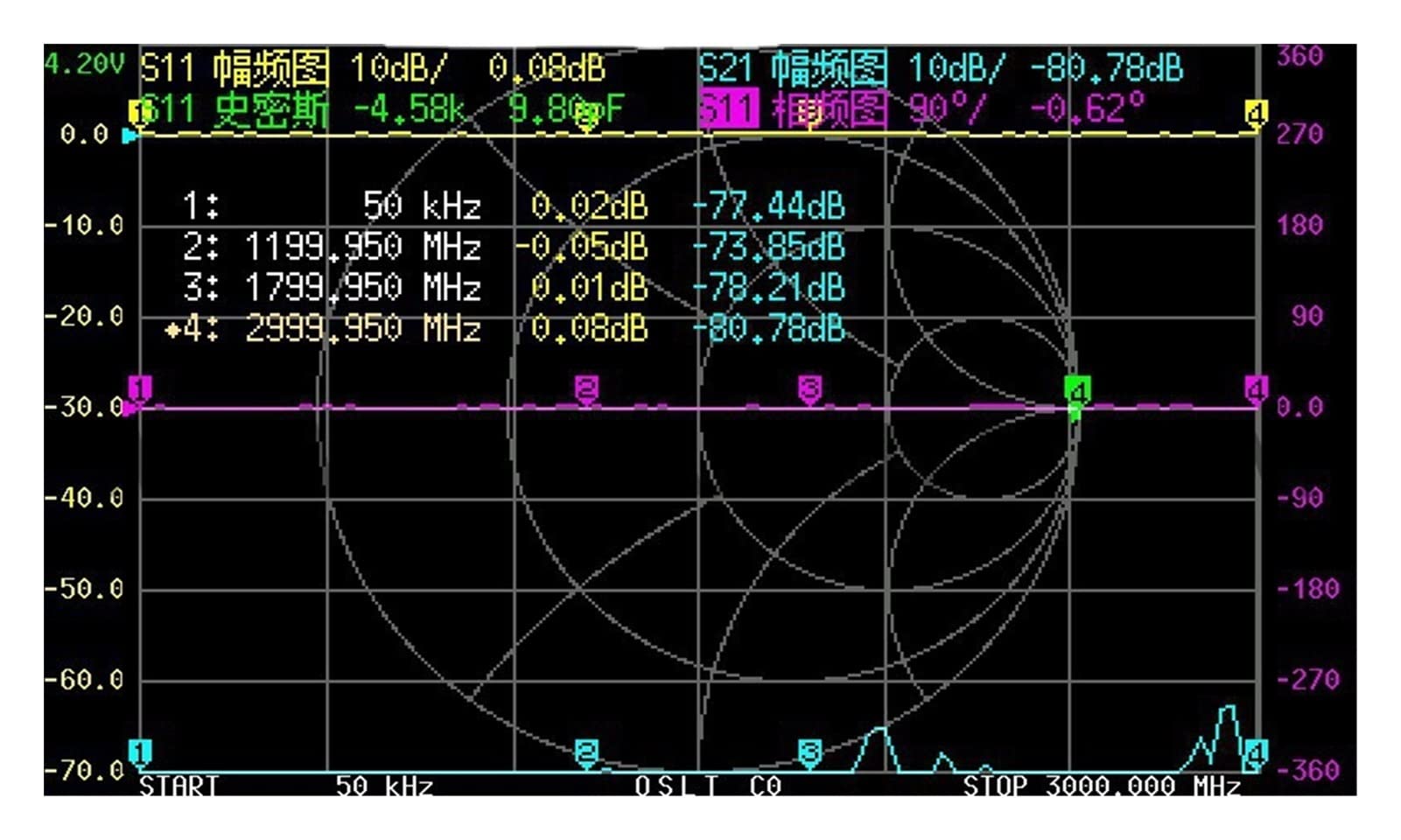Select cyan S21 marker 2 at bottom
The image size is (1401, 840).
coord(586,752)
